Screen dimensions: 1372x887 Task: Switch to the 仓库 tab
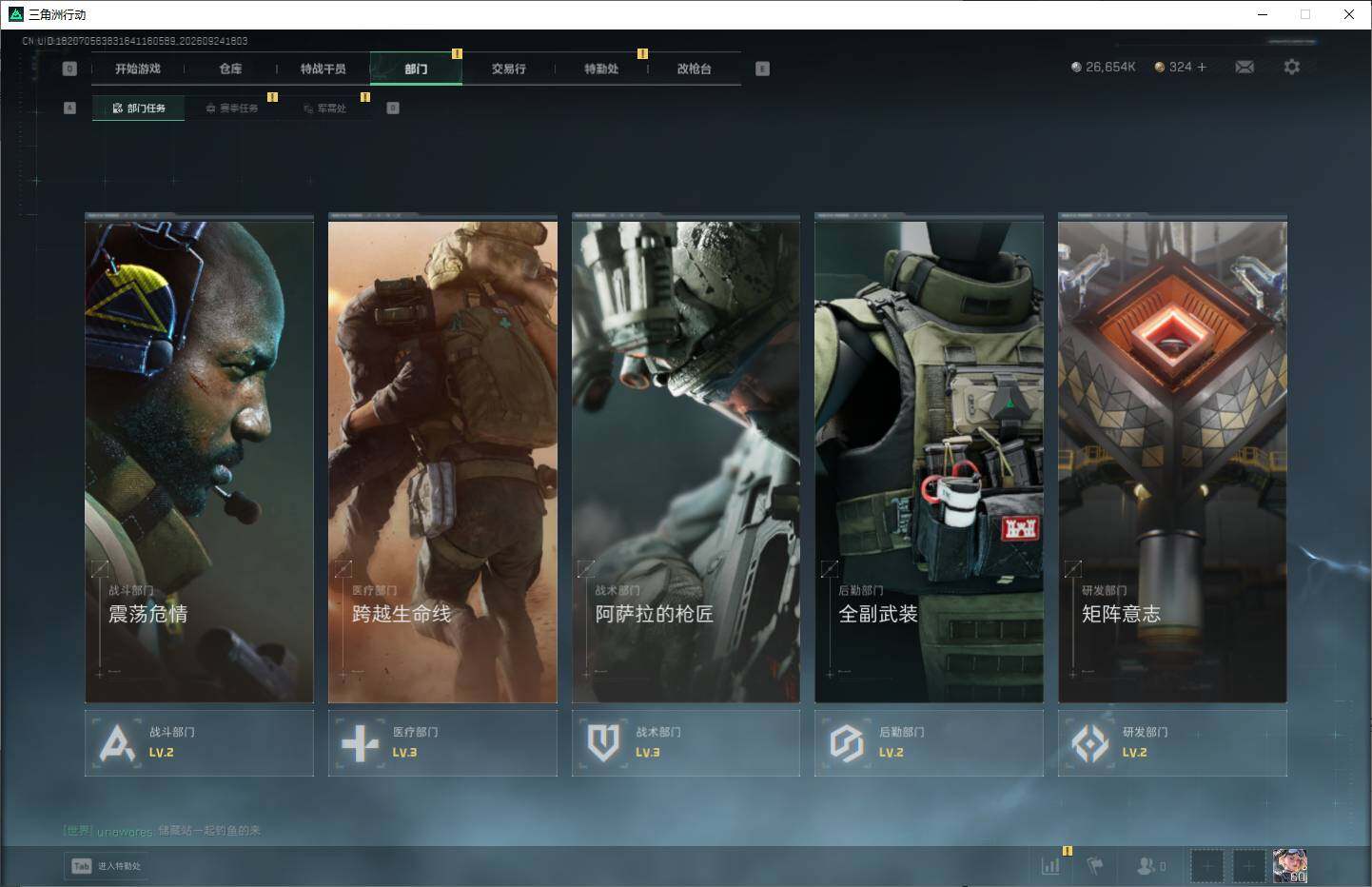[x=230, y=69]
